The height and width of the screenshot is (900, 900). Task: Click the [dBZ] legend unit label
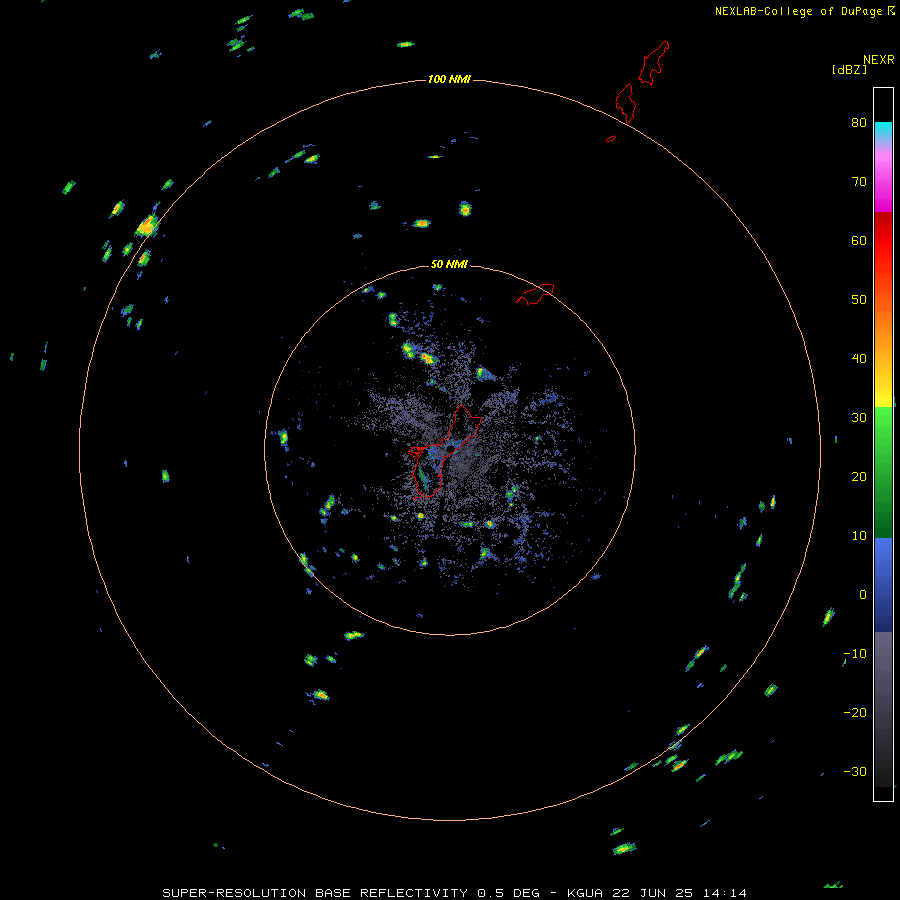(849, 70)
